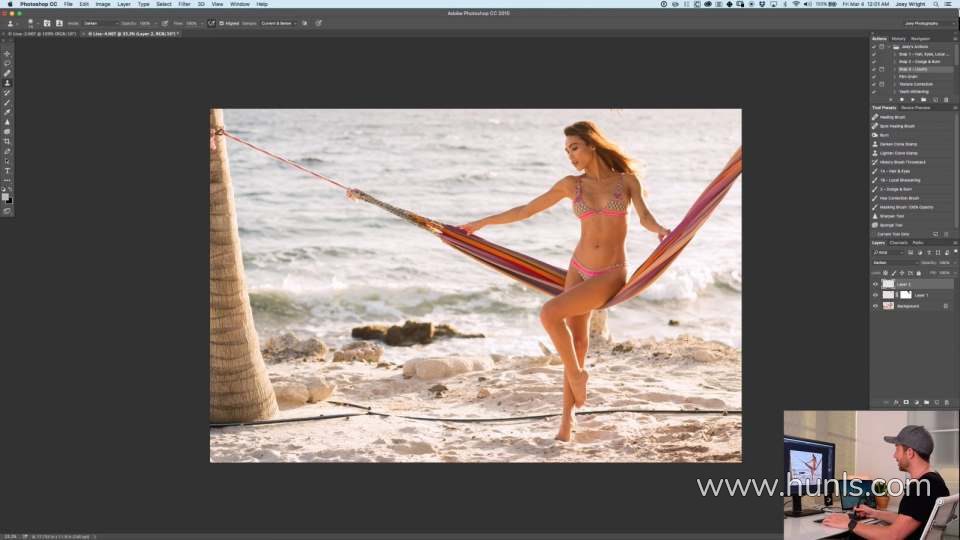Switch to the History tab
960x540 pixels.
click(x=898, y=39)
